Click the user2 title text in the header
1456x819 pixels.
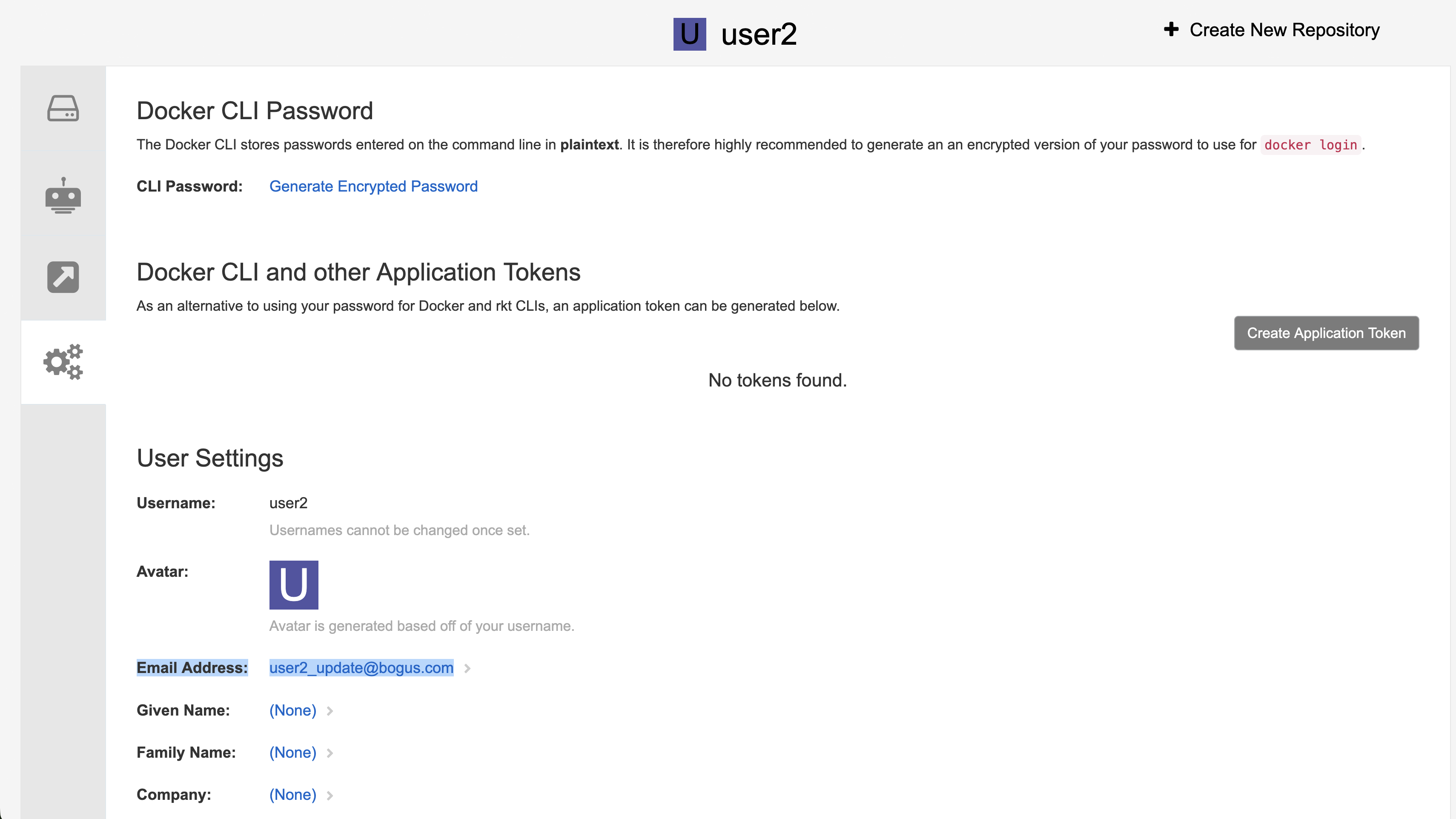point(759,34)
